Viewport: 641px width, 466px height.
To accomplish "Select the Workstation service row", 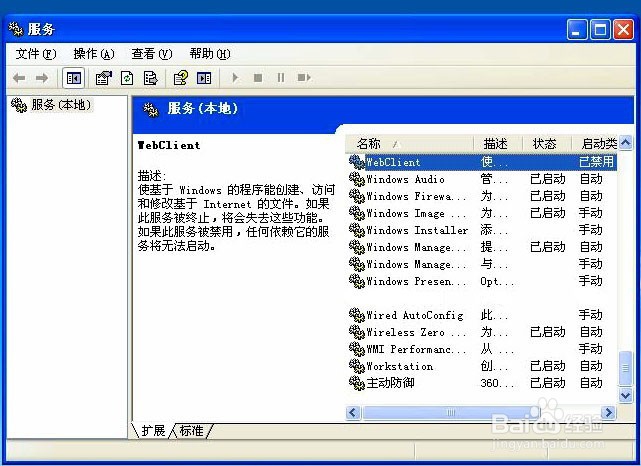I will pyautogui.click(x=482, y=366).
